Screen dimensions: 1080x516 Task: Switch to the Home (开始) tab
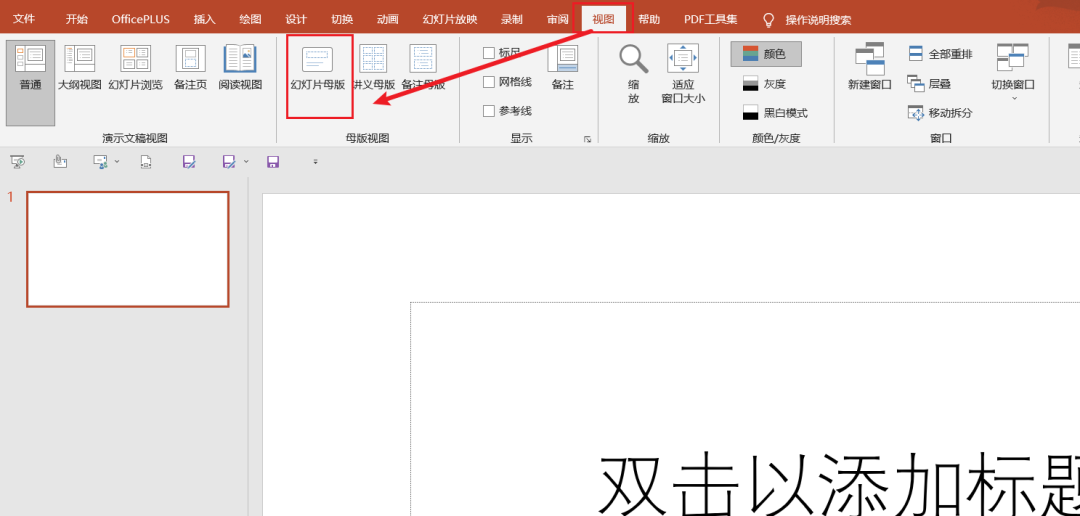click(76, 19)
